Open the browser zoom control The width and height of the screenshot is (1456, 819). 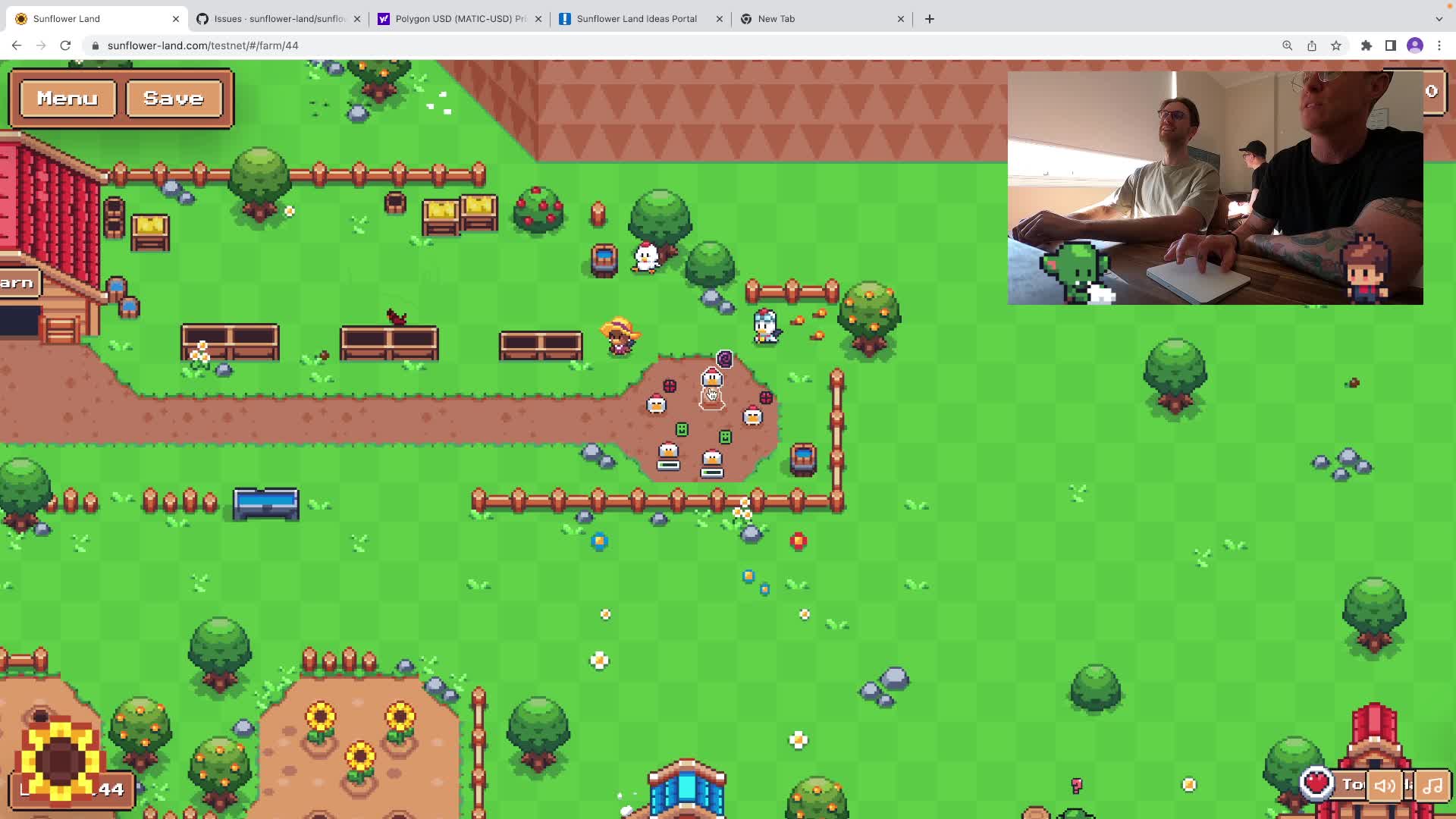pyautogui.click(x=1288, y=45)
